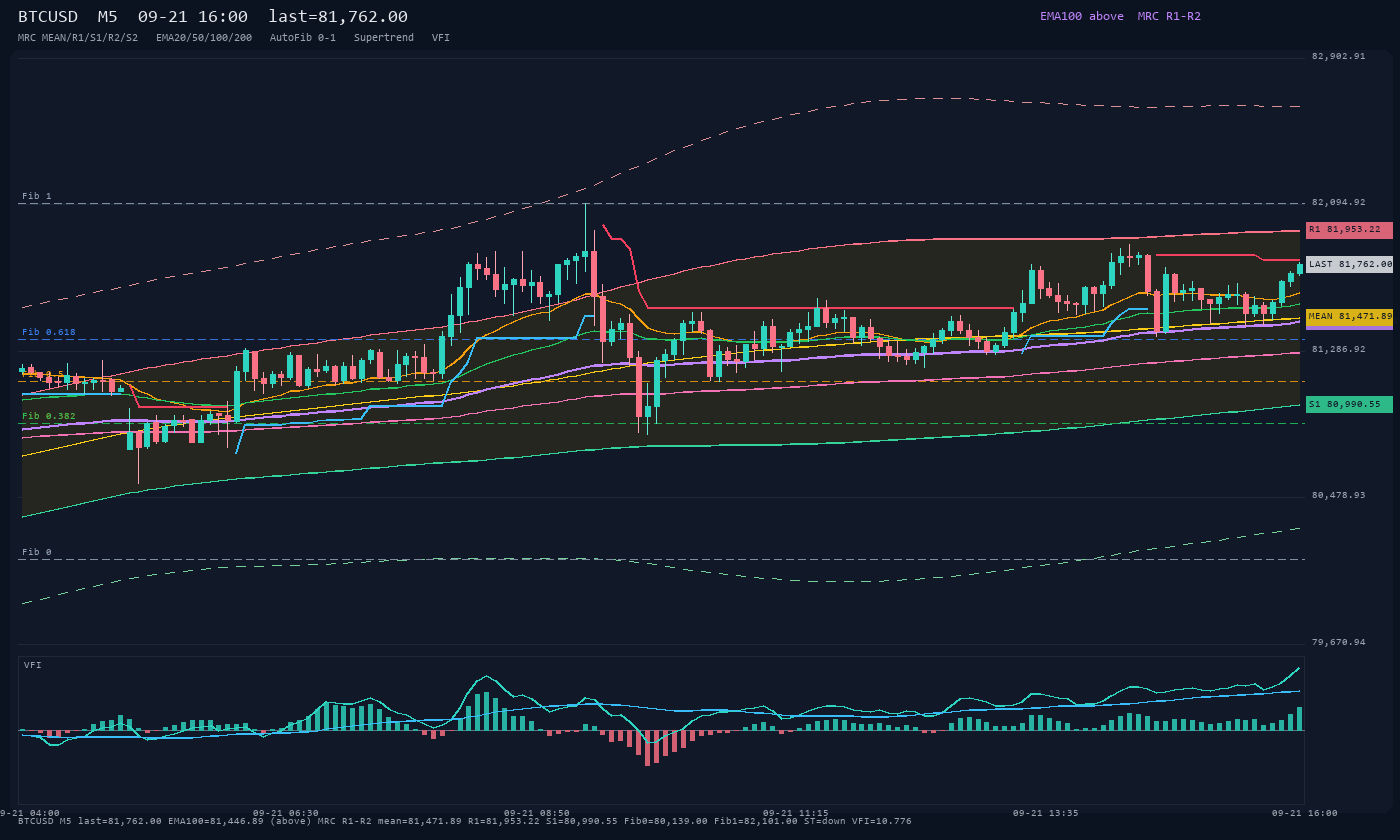Click the 80,478.93 price axis label
1400x840 pixels.
coord(1338,495)
